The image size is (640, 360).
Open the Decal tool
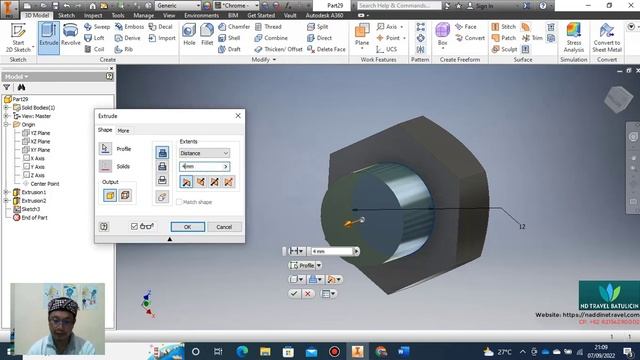point(160,27)
